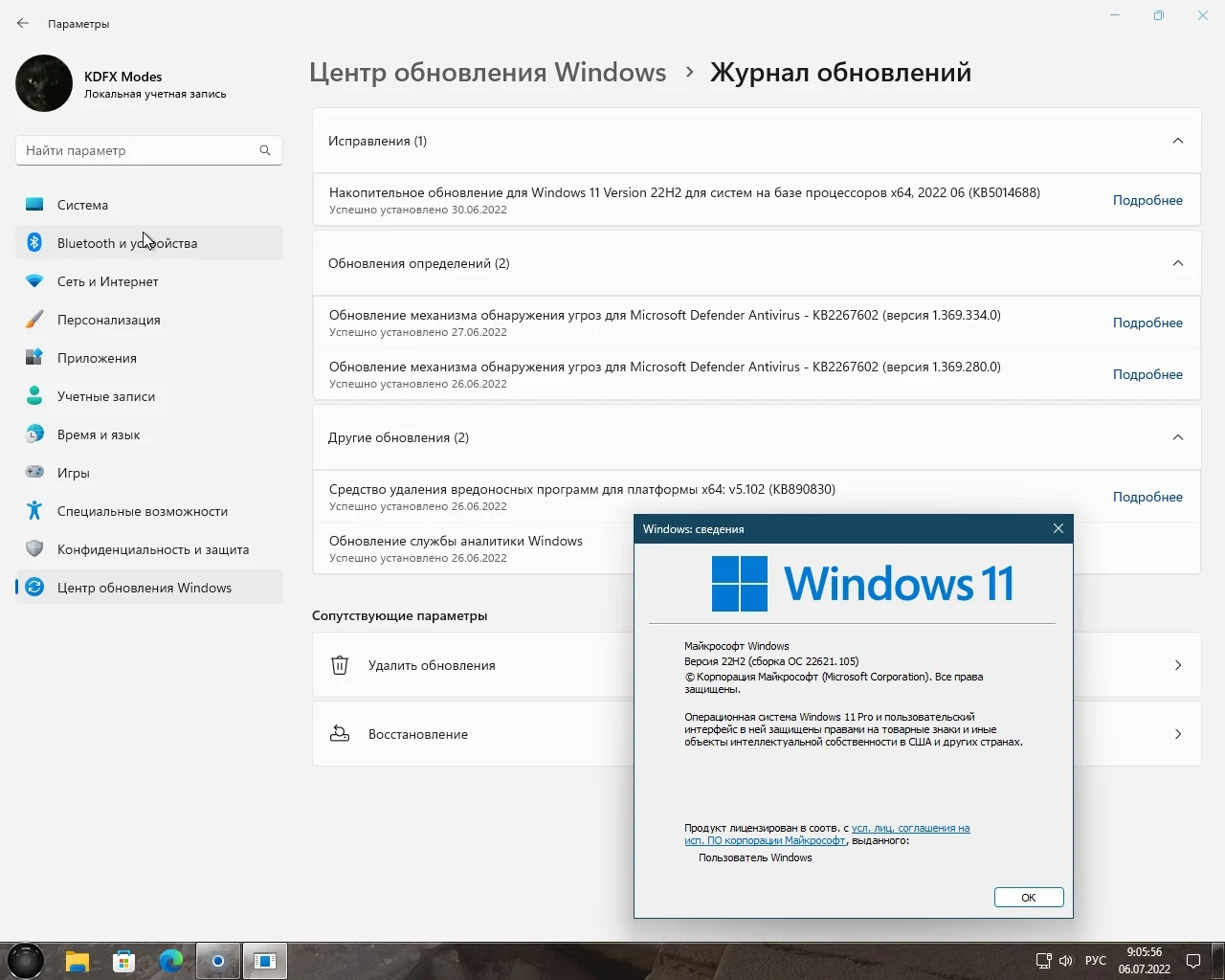Open Подробнее for Defender version 1.369.280.0

[x=1147, y=374]
